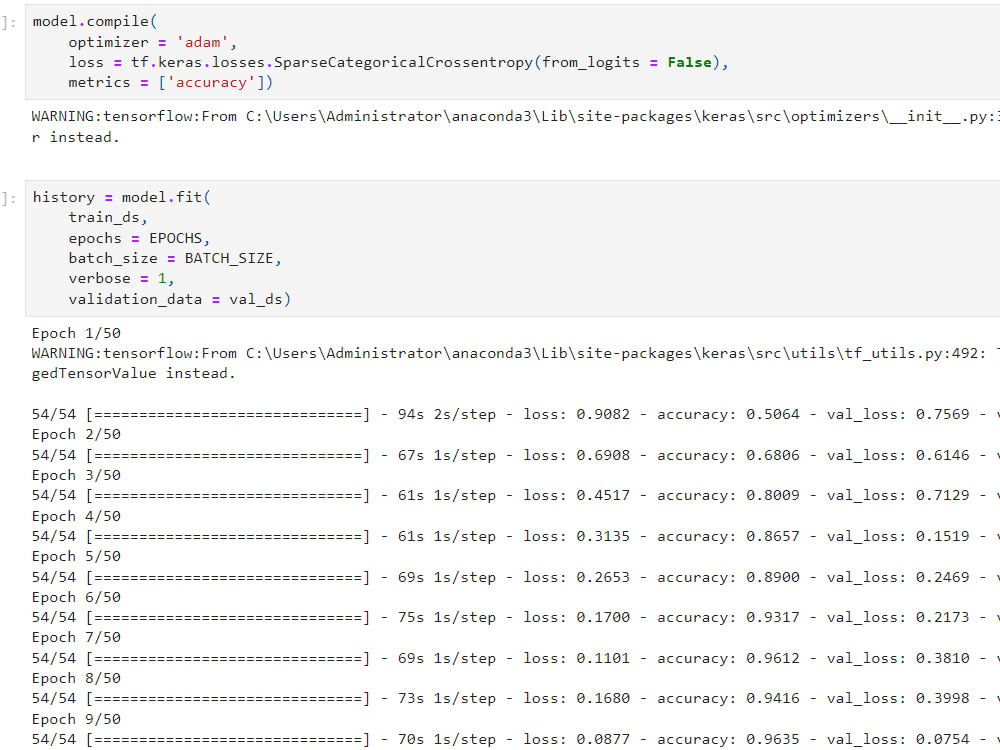Click the Epoch 4/50 output line
This screenshot has width=1000, height=750.
click(x=76, y=516)
